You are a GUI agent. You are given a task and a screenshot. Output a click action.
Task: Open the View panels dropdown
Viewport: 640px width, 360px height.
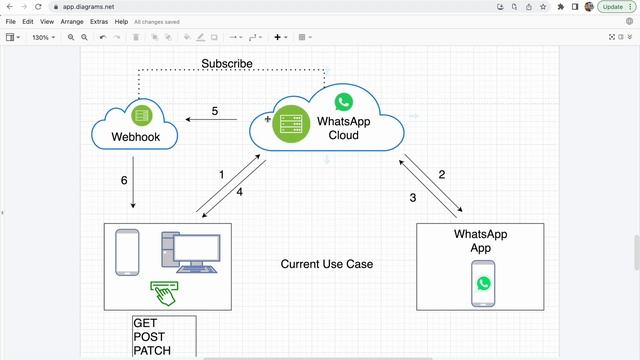tap(13, 37)
